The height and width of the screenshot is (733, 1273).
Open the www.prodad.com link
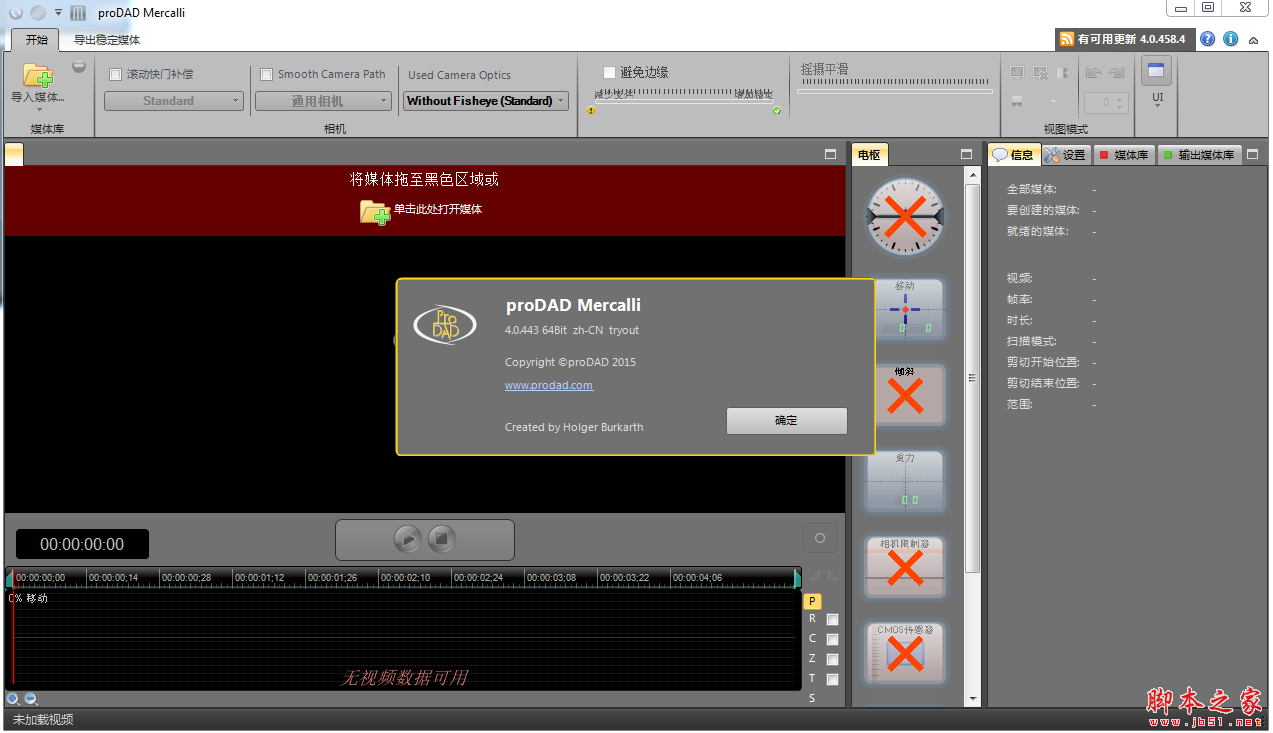pos(549,385)
